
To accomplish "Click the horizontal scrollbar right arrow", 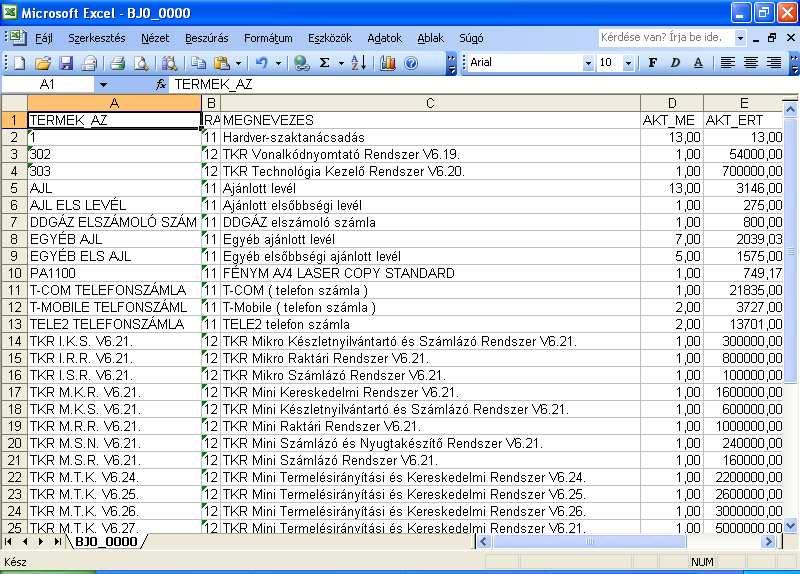I will pos(769,541).
